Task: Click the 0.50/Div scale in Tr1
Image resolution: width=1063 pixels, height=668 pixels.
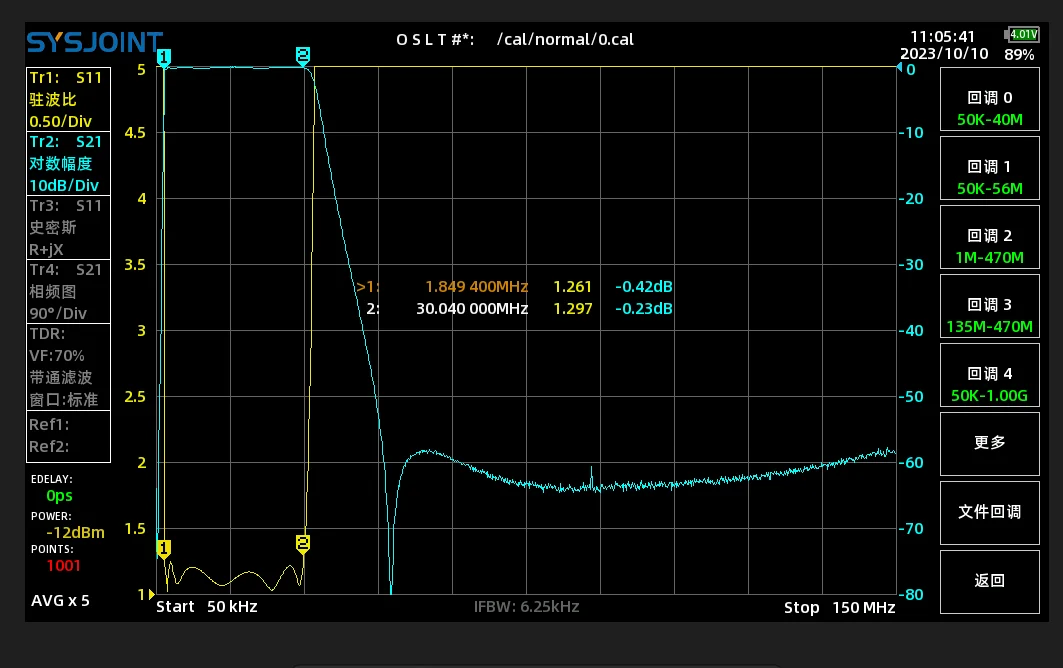Action: [60, 121]
